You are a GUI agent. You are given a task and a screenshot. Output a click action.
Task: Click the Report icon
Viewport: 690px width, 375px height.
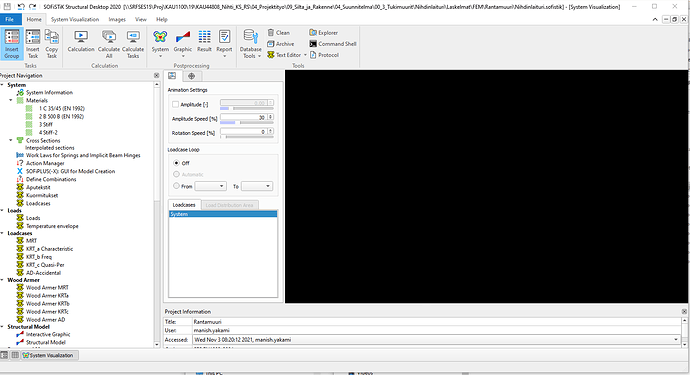pyautogui.click(x=224, y=44)
